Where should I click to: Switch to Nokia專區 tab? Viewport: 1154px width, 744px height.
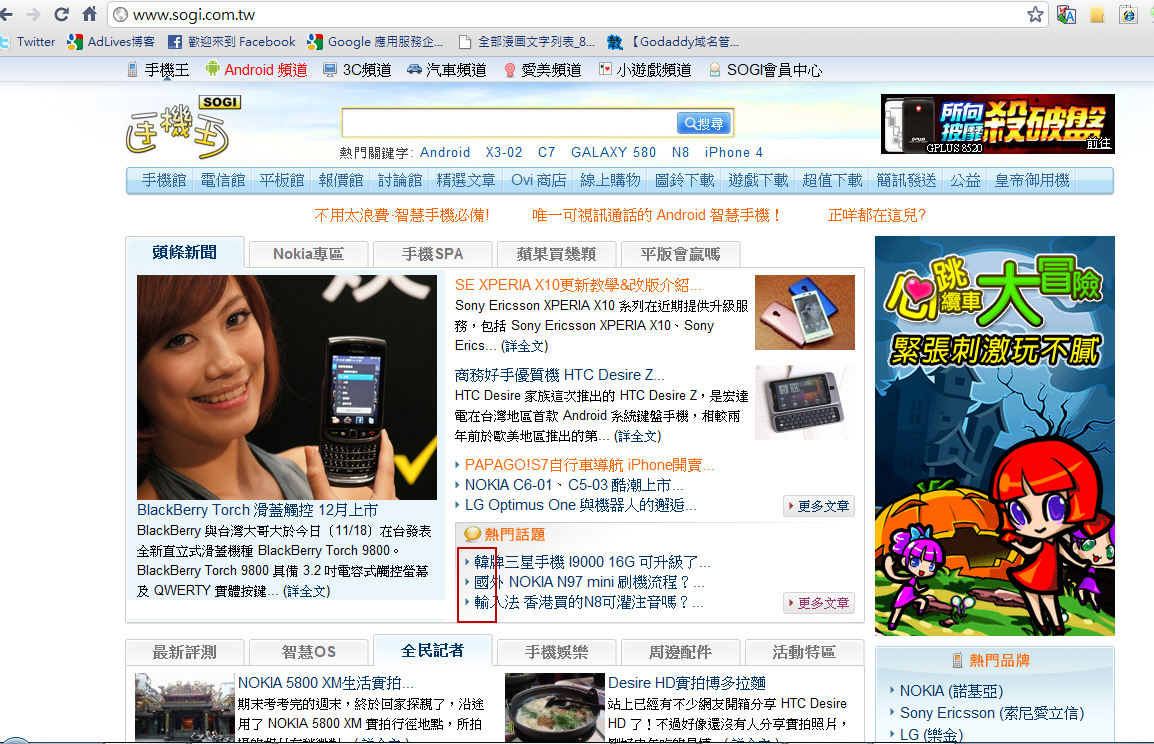coord(308,254)
